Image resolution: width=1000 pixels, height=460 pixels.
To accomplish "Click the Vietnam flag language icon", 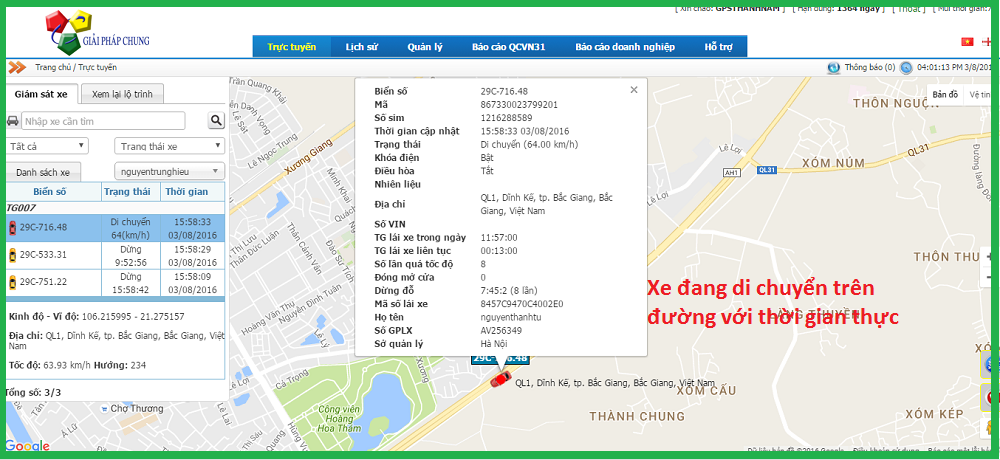I will pos(967,41).
